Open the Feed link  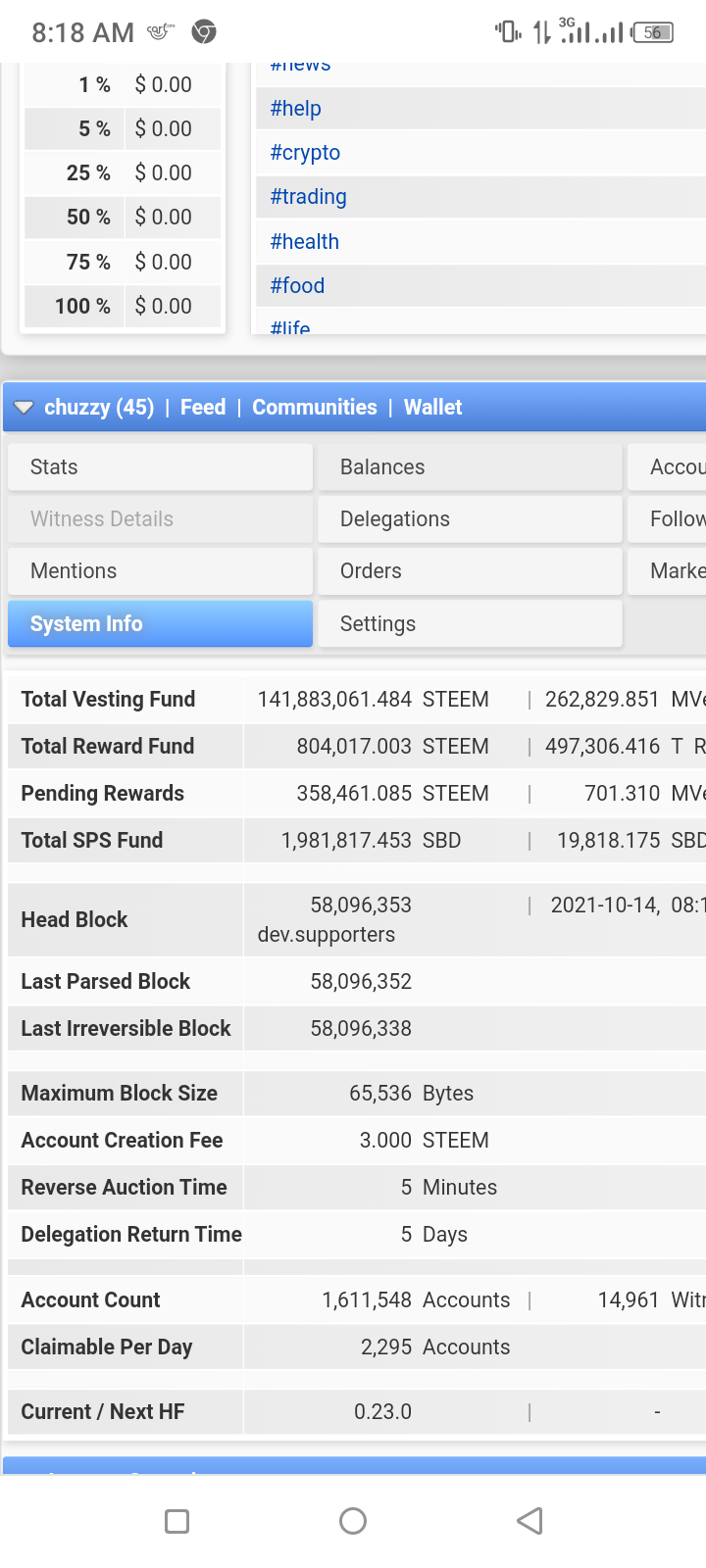coord(203,408)
